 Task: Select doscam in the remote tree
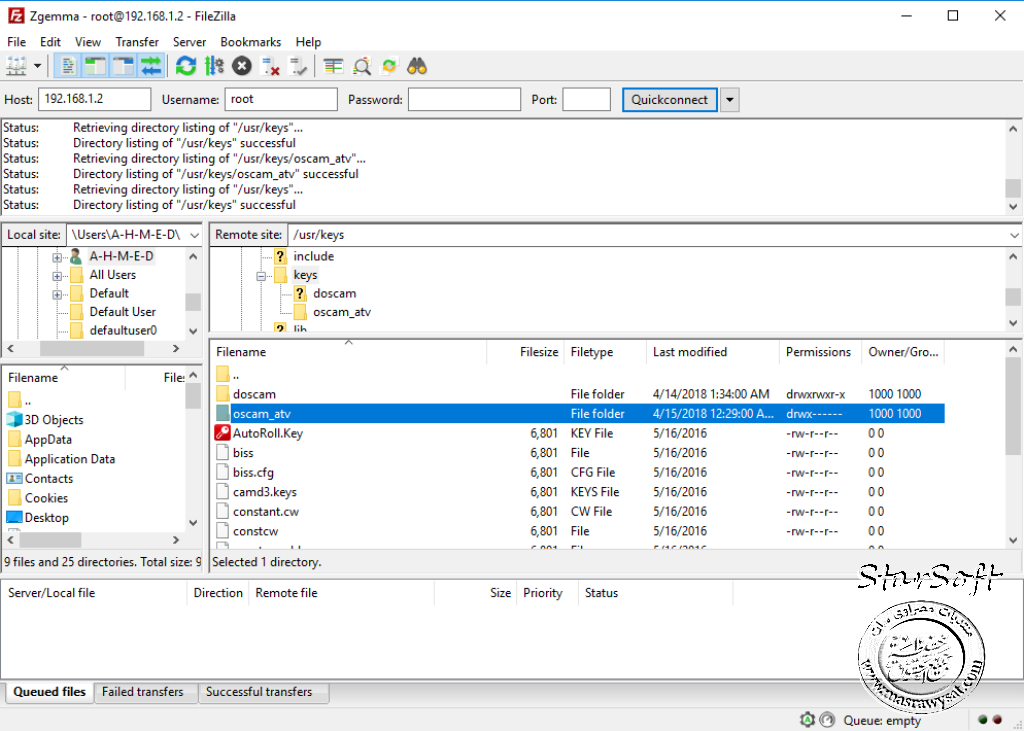coord(334,293)
